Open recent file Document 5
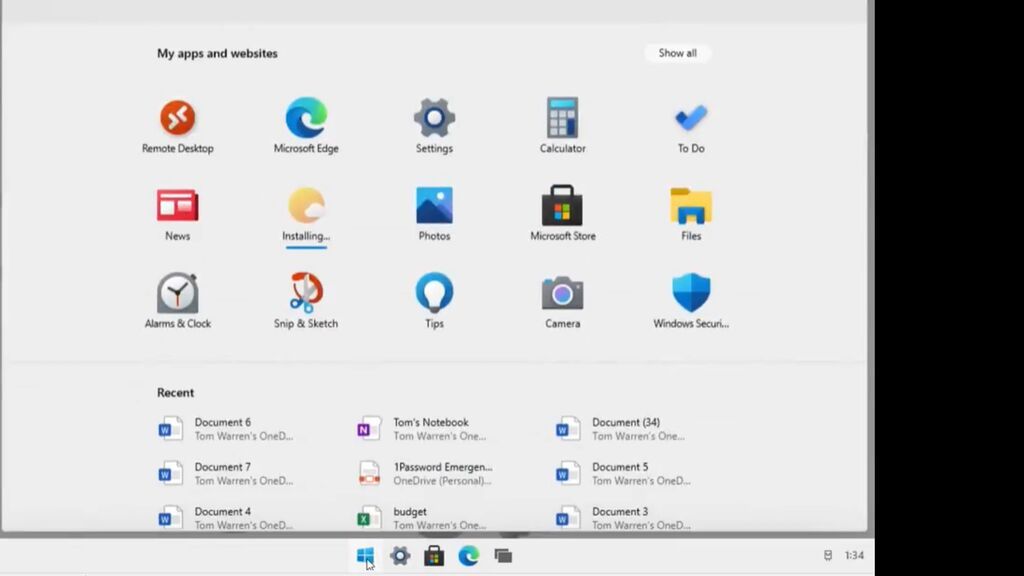The height and width of the screenshot is (576, 1024). tap(623, 473)
